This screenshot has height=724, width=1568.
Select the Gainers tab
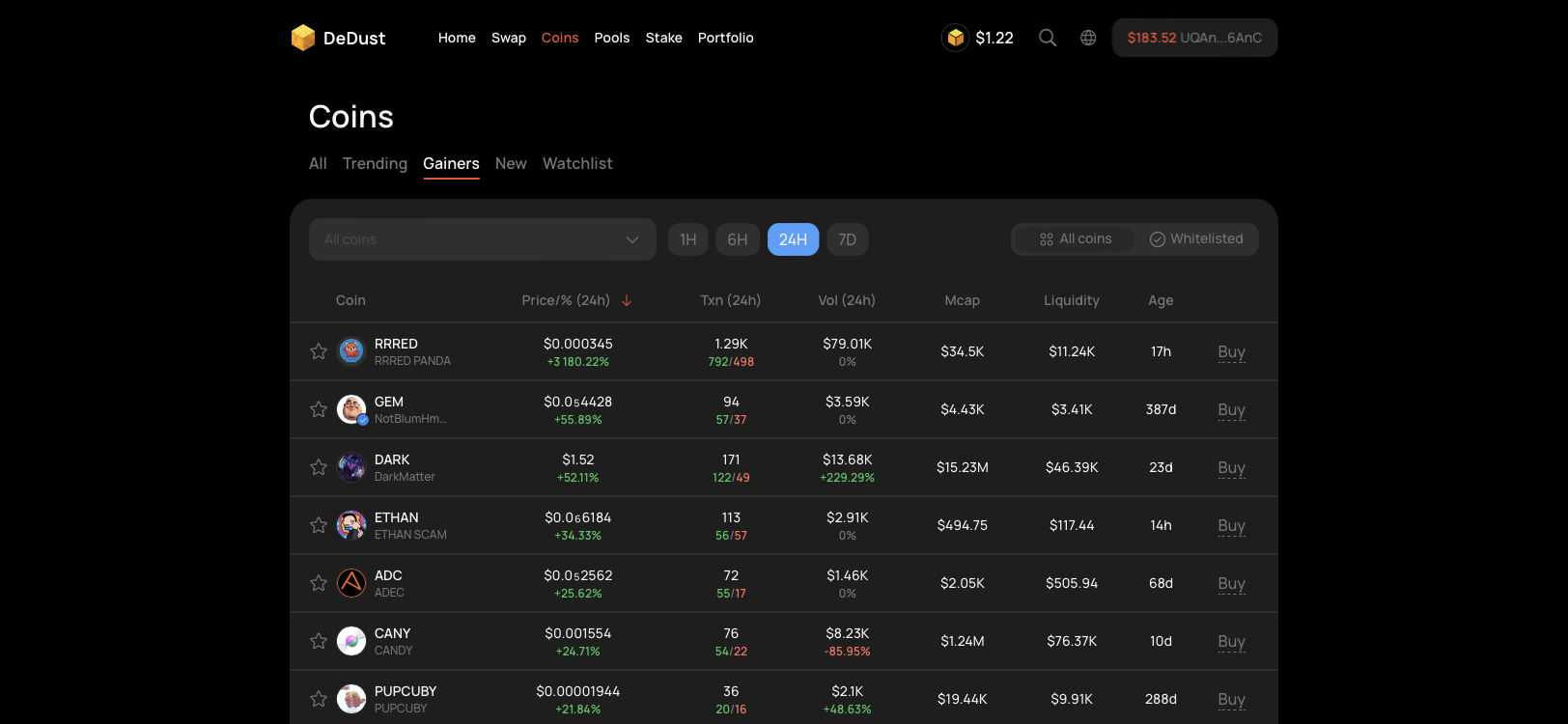[x=451, y=164]
